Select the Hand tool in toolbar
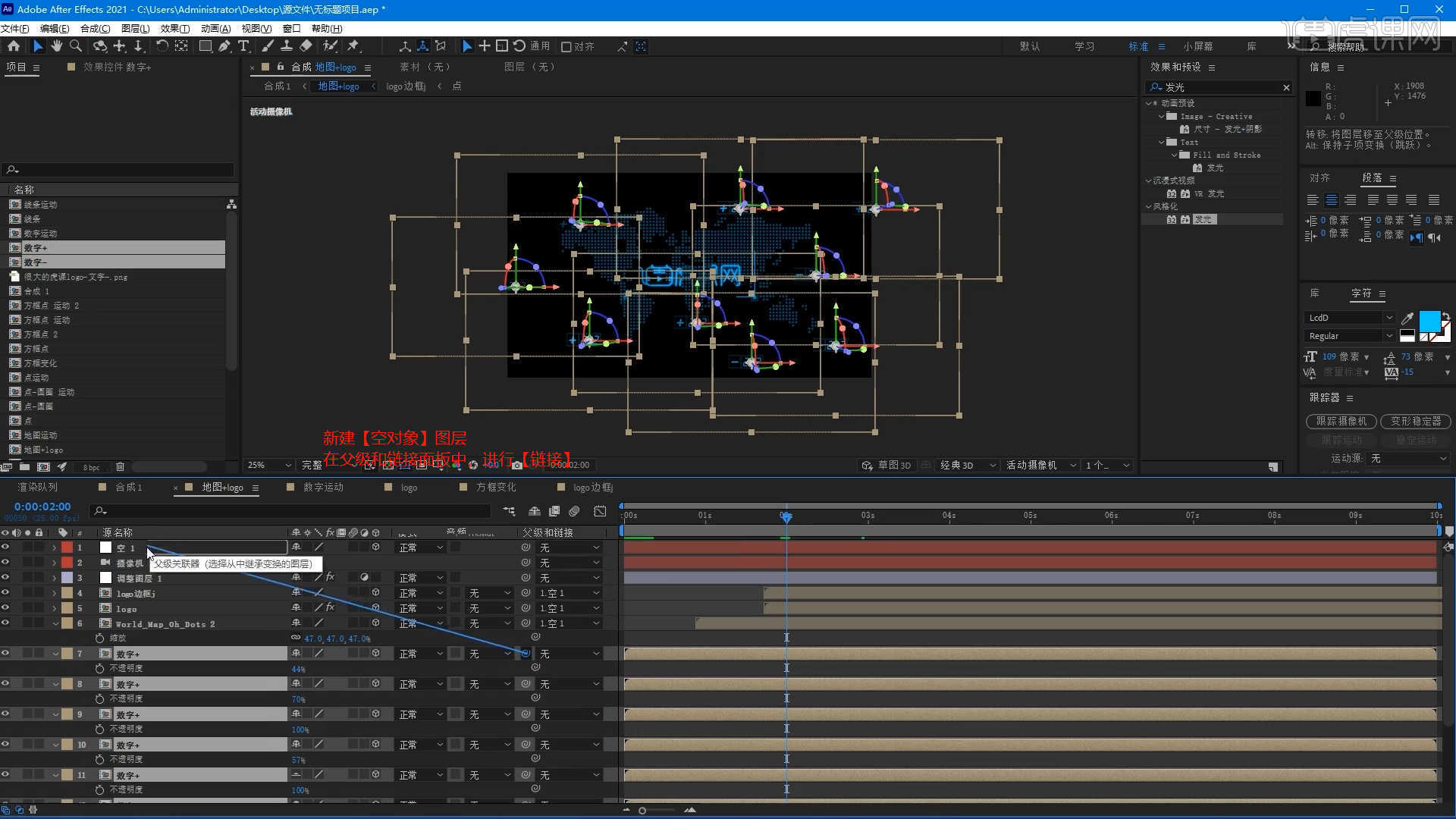 pyautogui.click(x=57, y=46)
